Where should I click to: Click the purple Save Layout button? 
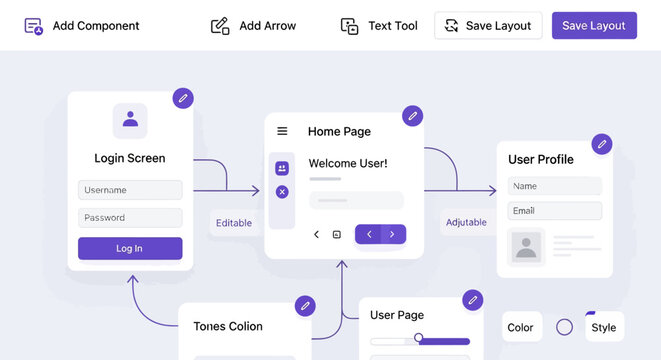pos(594,25)
